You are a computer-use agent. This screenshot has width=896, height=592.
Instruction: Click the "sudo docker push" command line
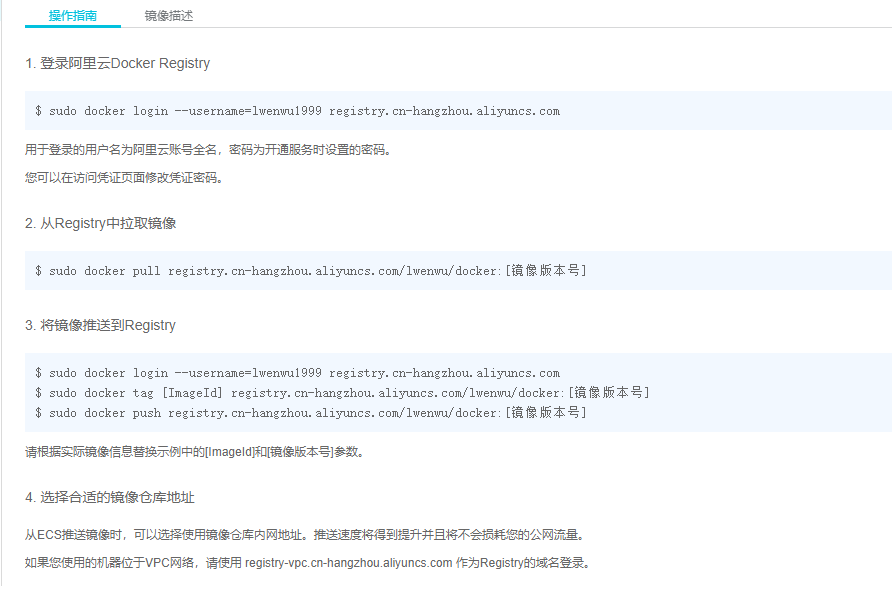[x=310, y=413]
